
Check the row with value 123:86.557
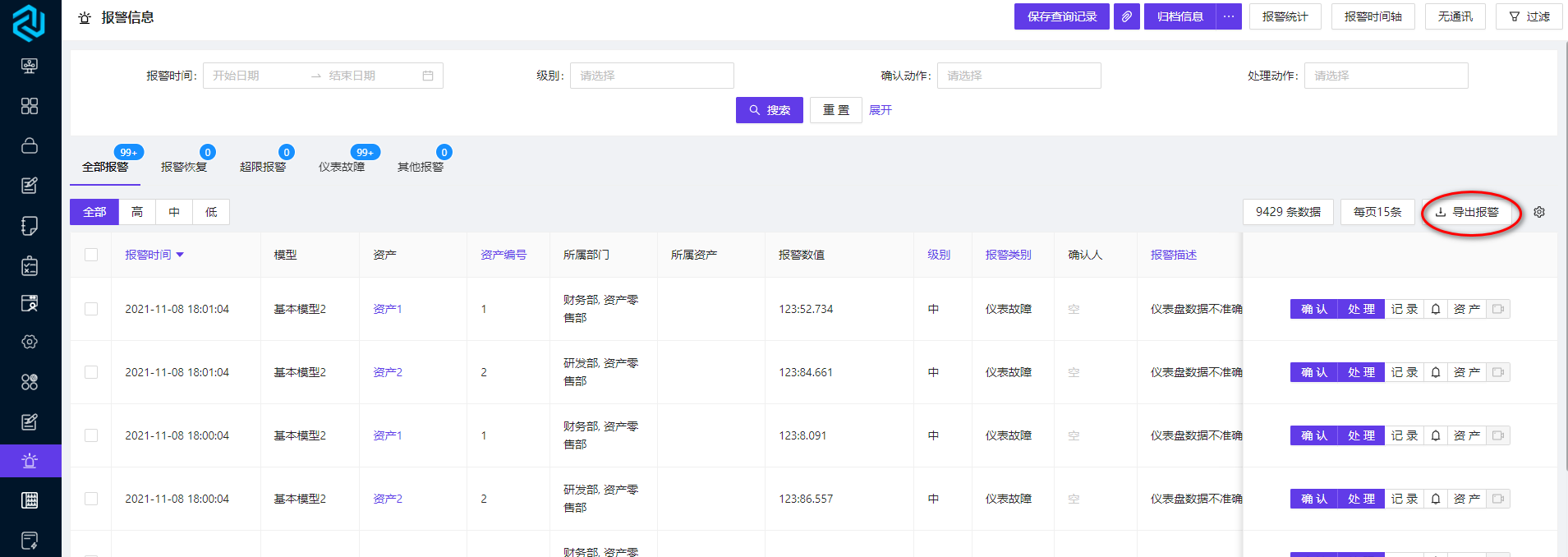pos(91,499)
